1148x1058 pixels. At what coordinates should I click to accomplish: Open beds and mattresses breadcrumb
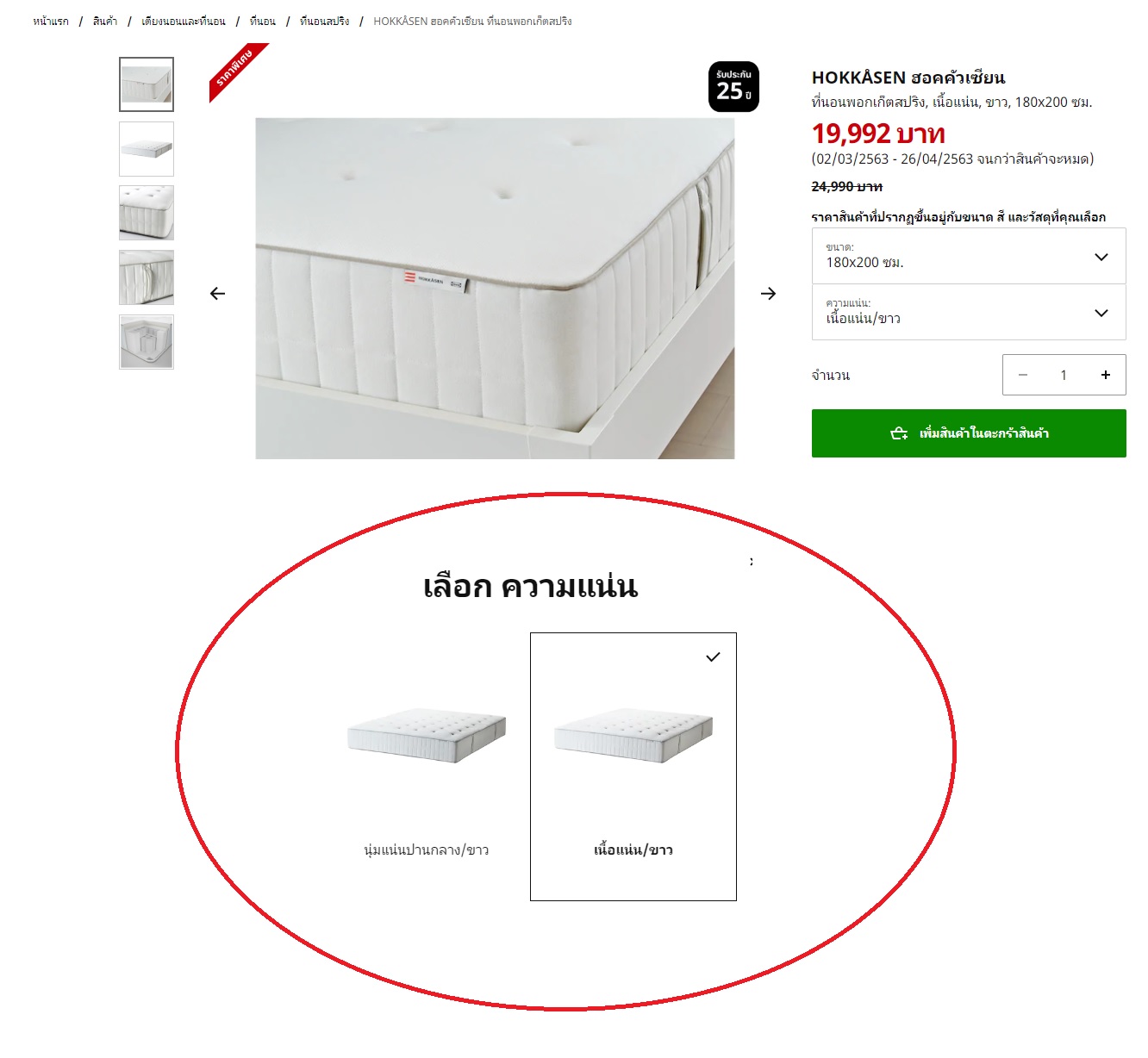point(184,22)
